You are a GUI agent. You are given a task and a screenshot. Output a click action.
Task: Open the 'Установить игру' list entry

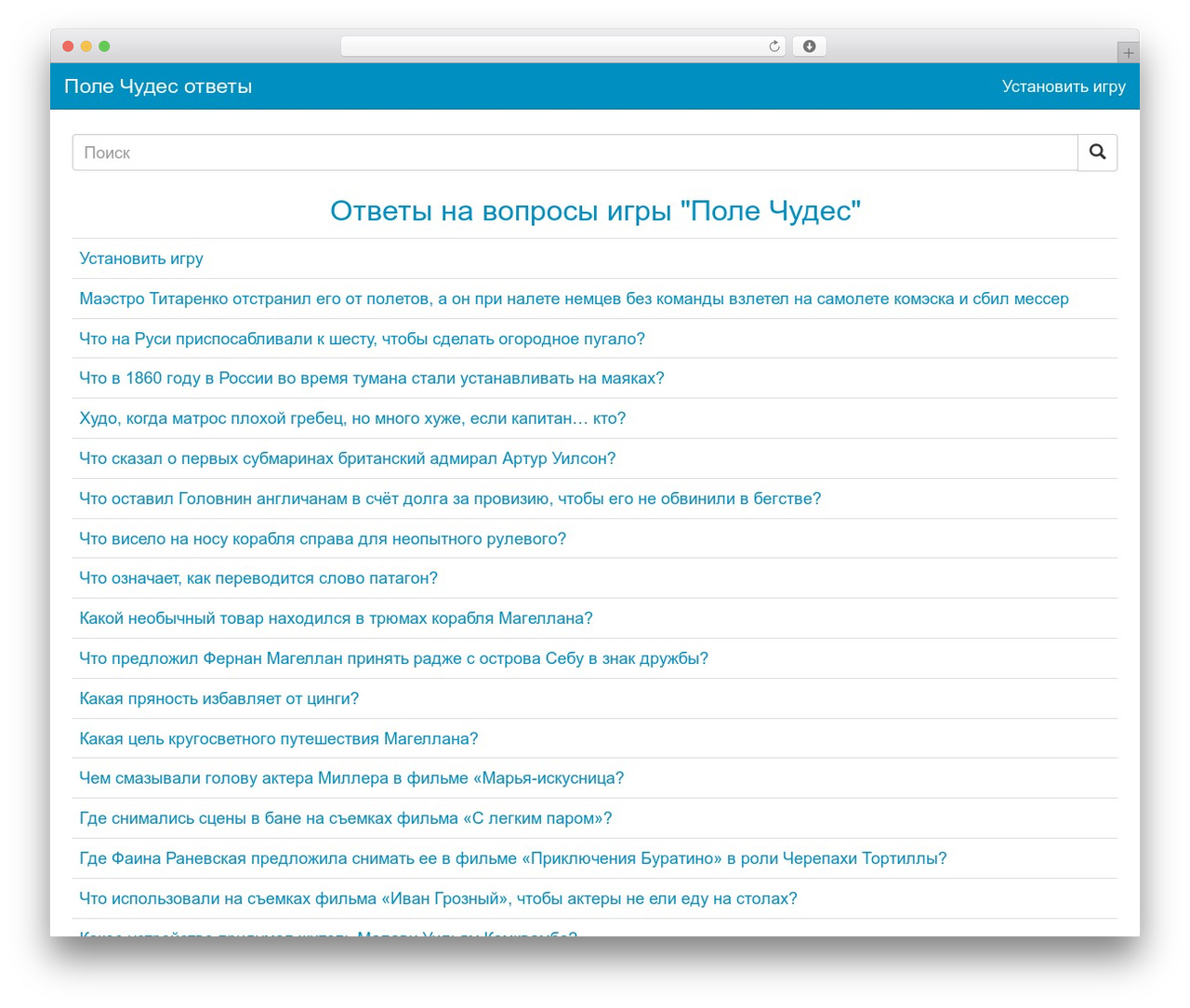[141, 259]
